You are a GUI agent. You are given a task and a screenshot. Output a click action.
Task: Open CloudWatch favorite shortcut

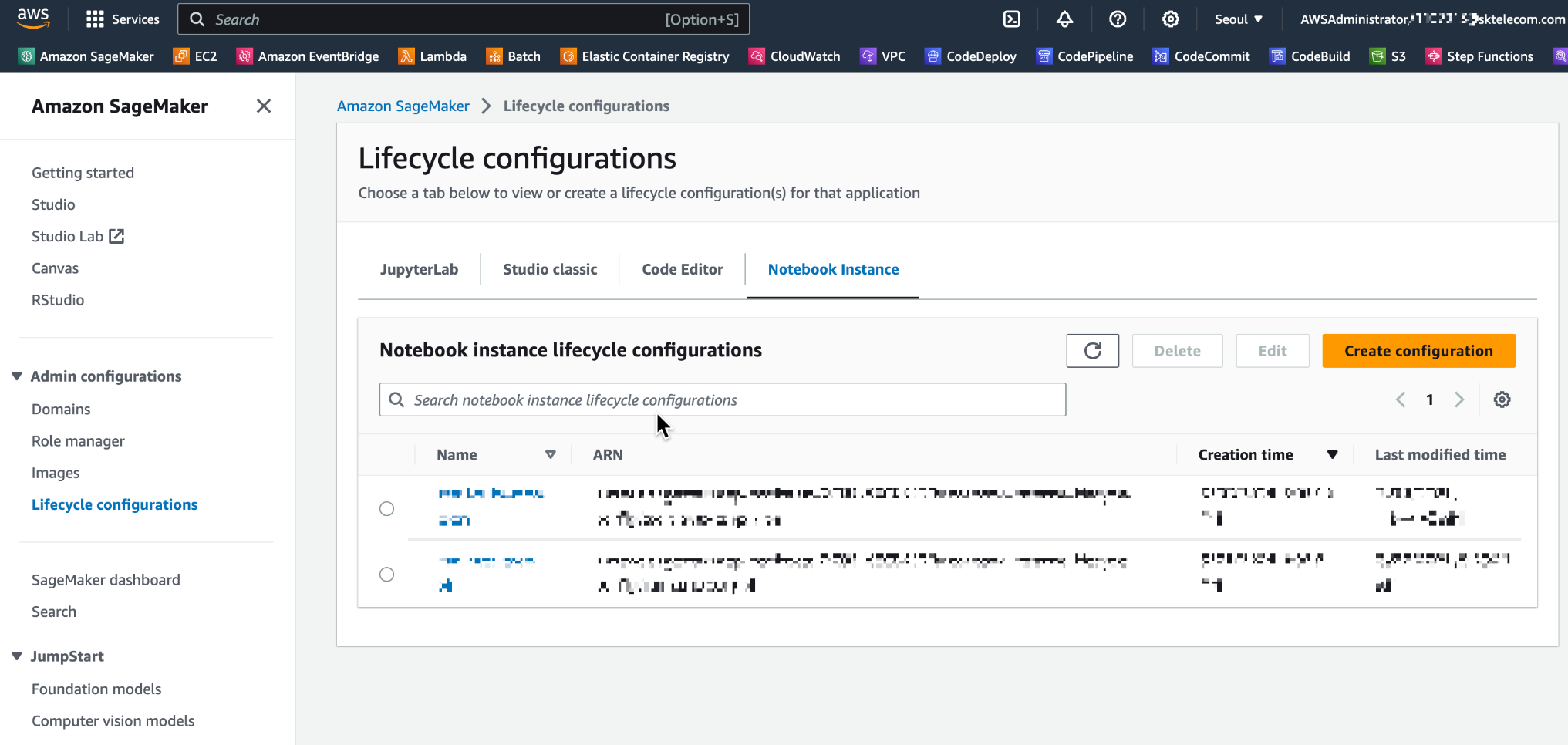(x=794, y=56)
